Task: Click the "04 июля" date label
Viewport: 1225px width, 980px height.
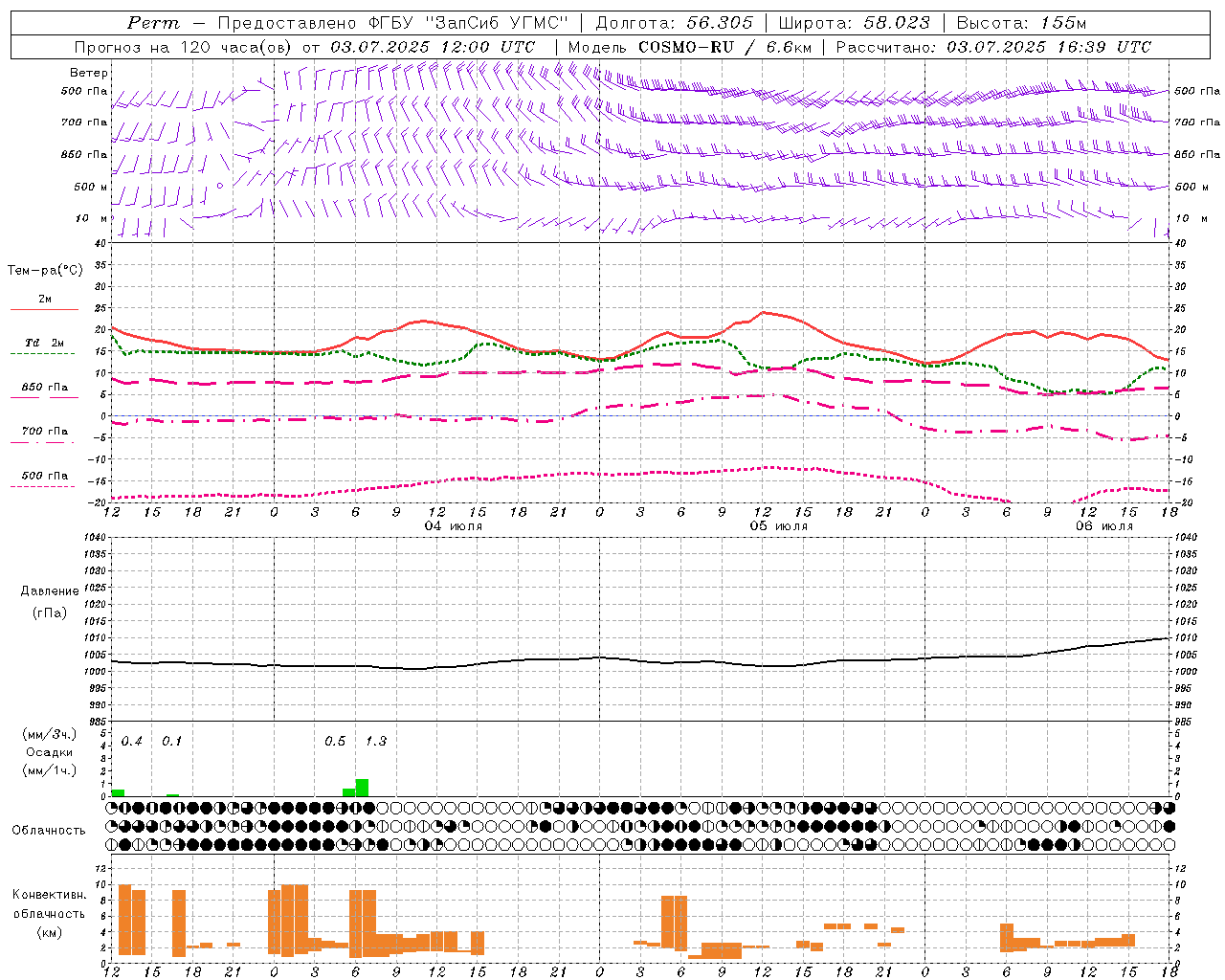Action: (x=454, y=526)
